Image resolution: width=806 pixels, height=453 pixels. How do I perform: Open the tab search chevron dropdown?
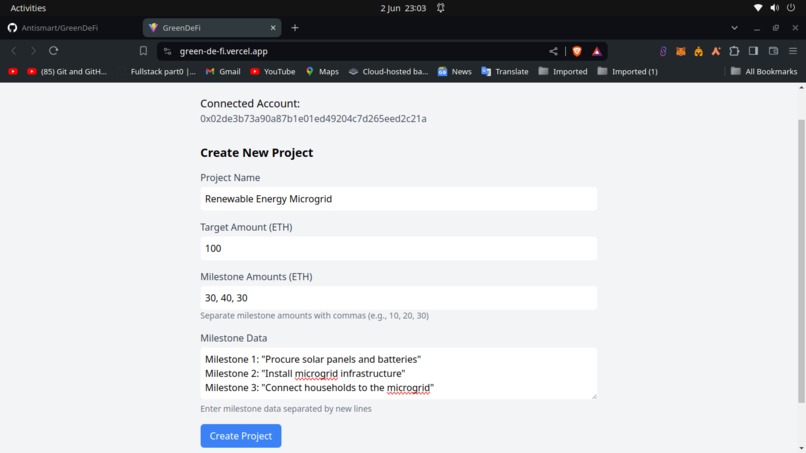click(x=735, y=28)
